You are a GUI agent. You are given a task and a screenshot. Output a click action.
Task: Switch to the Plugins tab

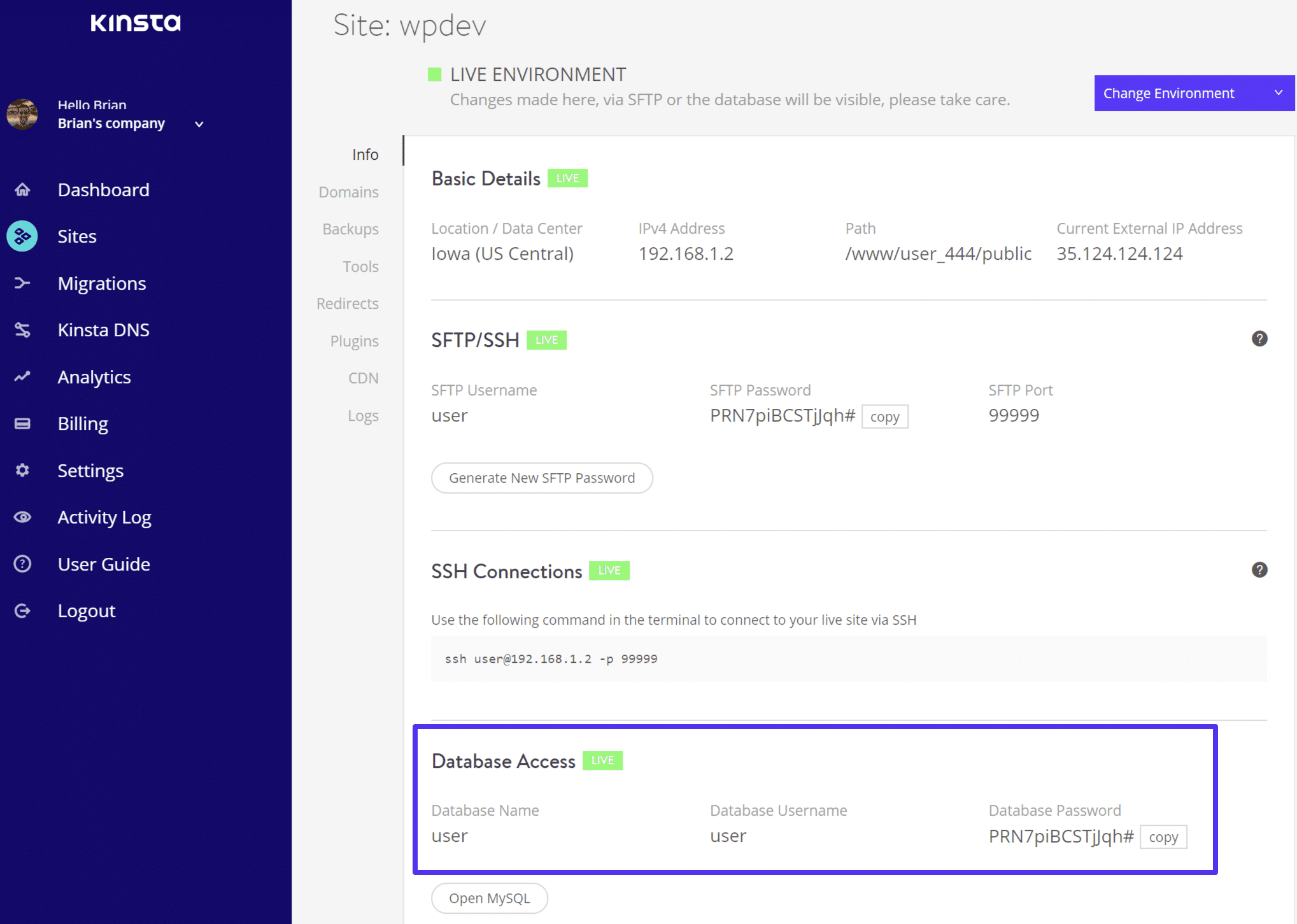tap(355, 341)
